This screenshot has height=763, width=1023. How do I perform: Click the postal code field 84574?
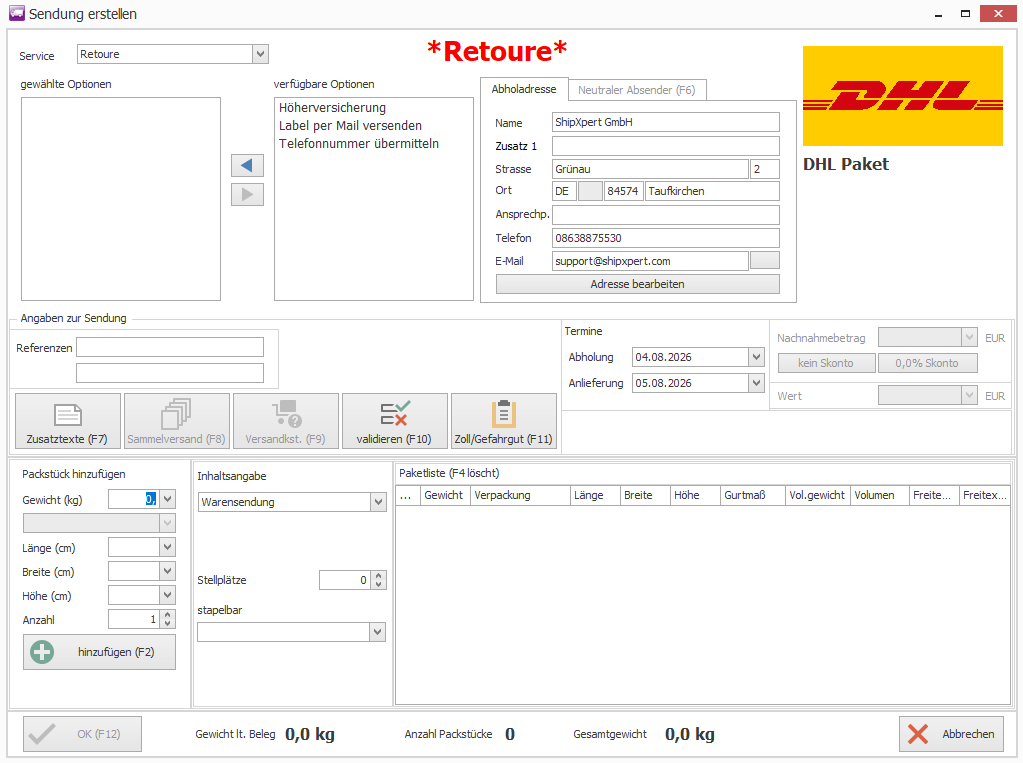(x=623, y=191)
